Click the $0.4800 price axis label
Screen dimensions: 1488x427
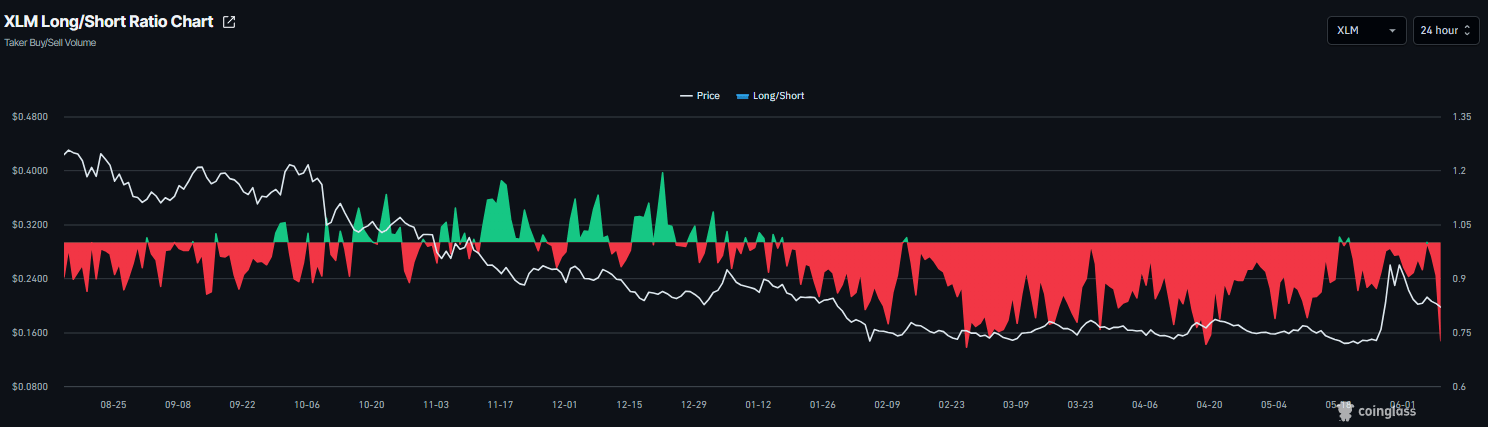[x=30, y=117]
